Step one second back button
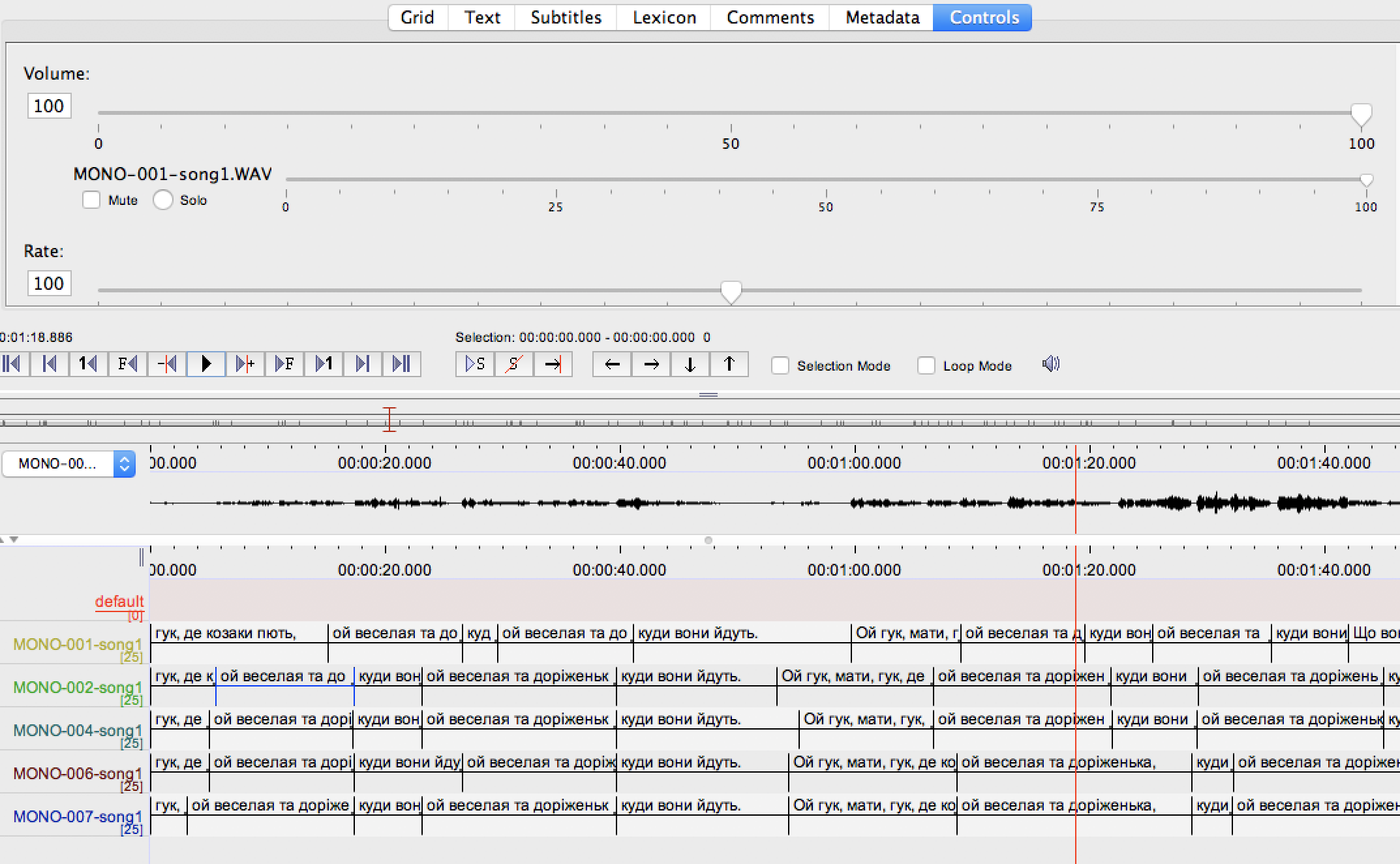Image resolution: width=1400 pixels, height=864 pixels. [89, 364]
